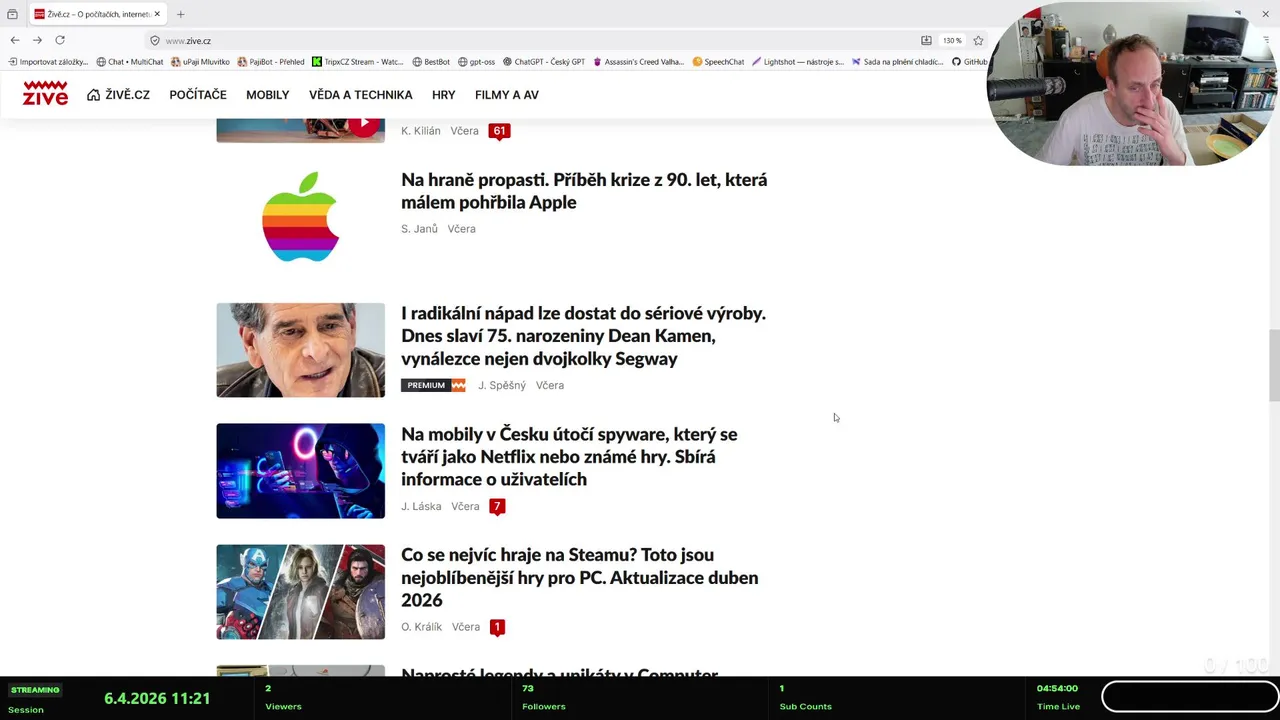1280x720 pixels.
Task: Open Importovat záložky bookmark
Action: 48,62
